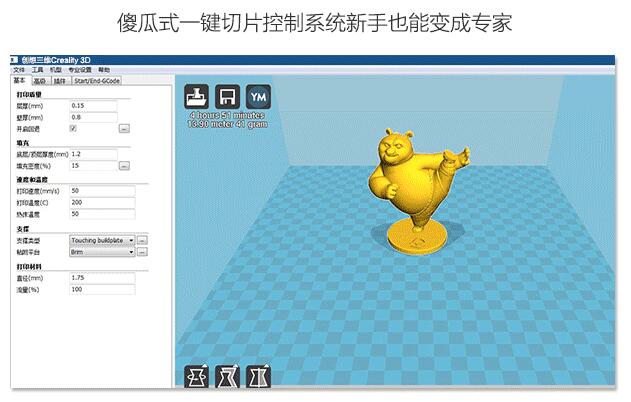This screenshot has width=631, height=402.
Task: Open the Brim platform adhesion dropdown
Action: 102,252
